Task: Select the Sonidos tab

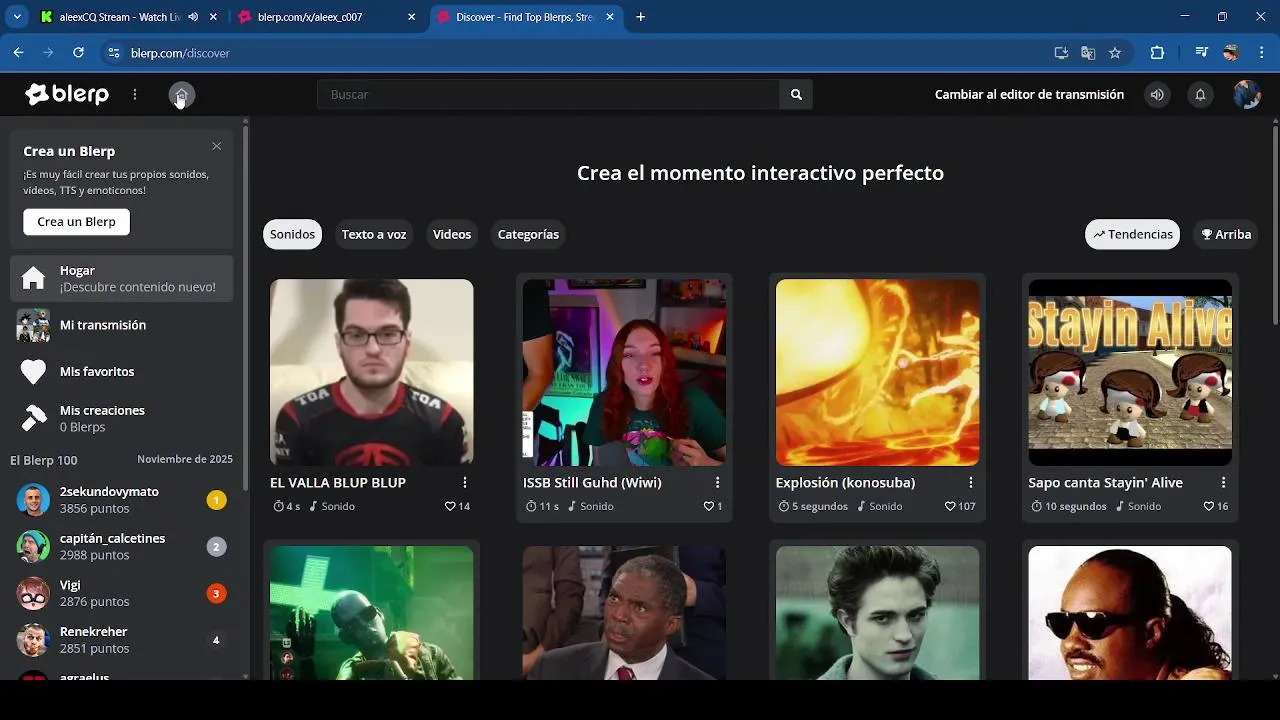Action: [x=292, y=234]
